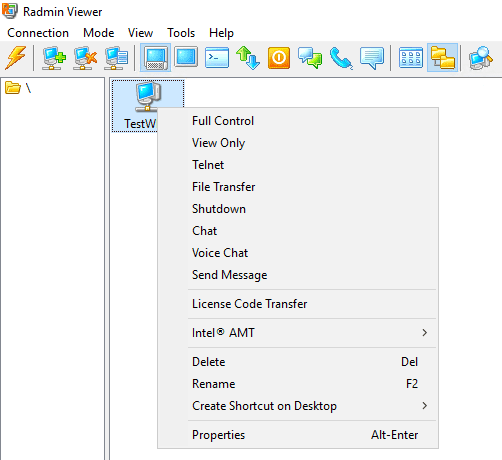
Task: Open the Tools menu
Action: [x=181, y=33]
